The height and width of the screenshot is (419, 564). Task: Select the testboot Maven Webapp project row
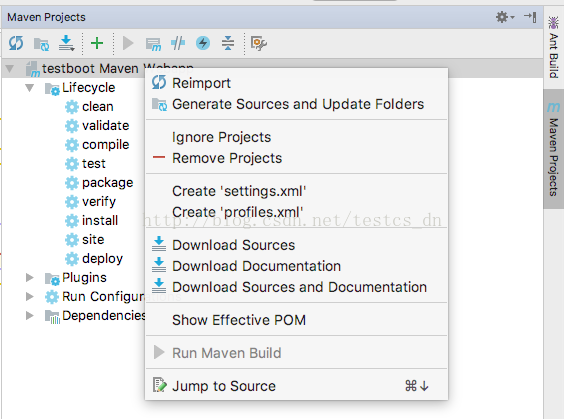(x=272, y=68)
